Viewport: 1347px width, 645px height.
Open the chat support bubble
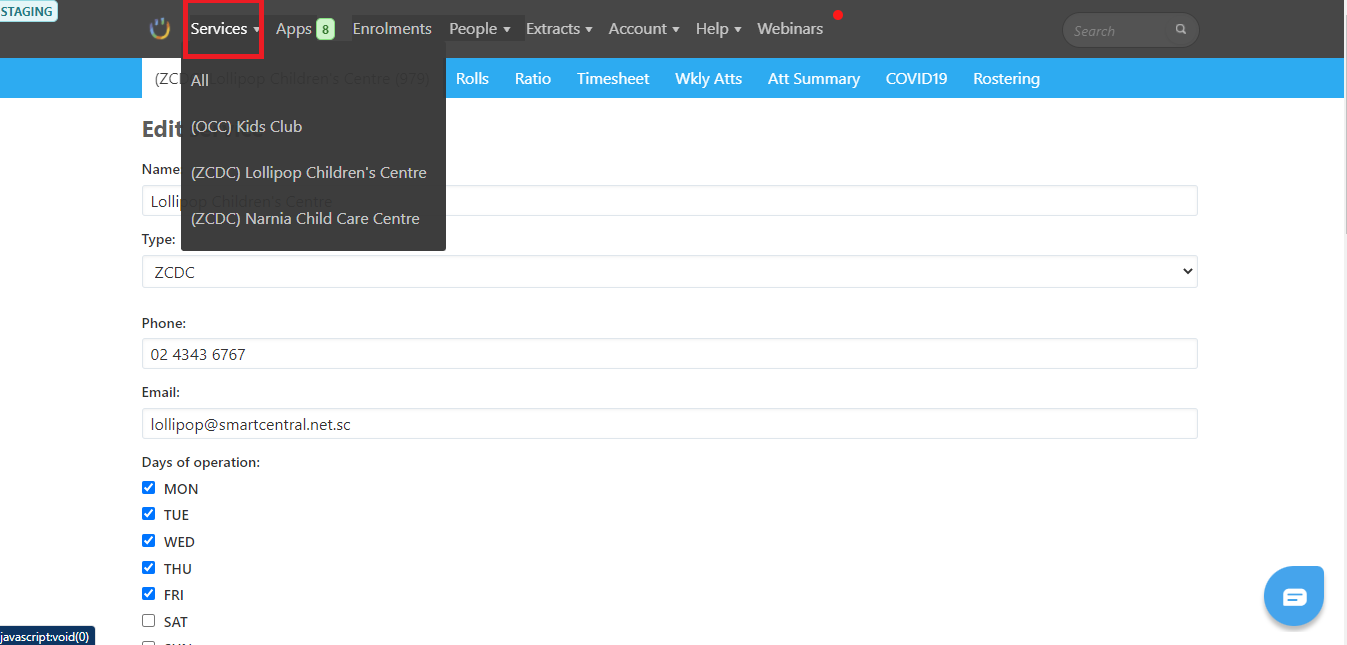(x=1294, y=596)
